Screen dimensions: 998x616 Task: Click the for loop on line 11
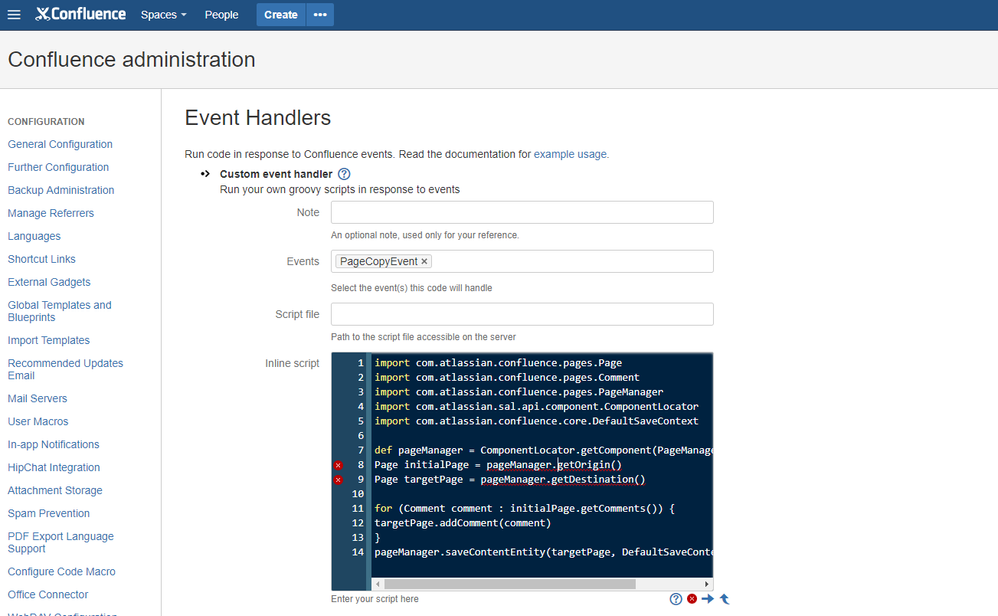point(524,508)
